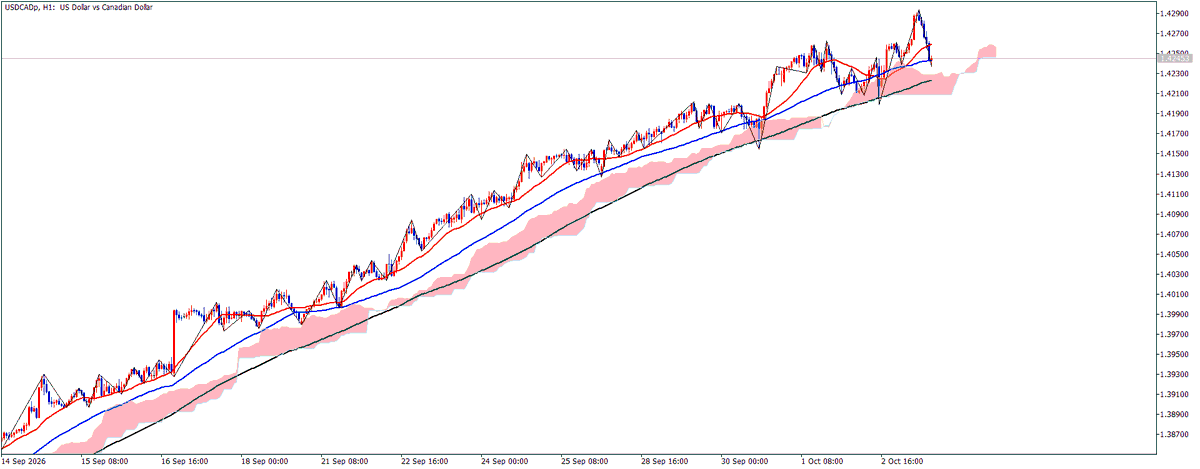Click the 1.41100 price axis label
This screenshot has width=1200, height=469.
1173,194
